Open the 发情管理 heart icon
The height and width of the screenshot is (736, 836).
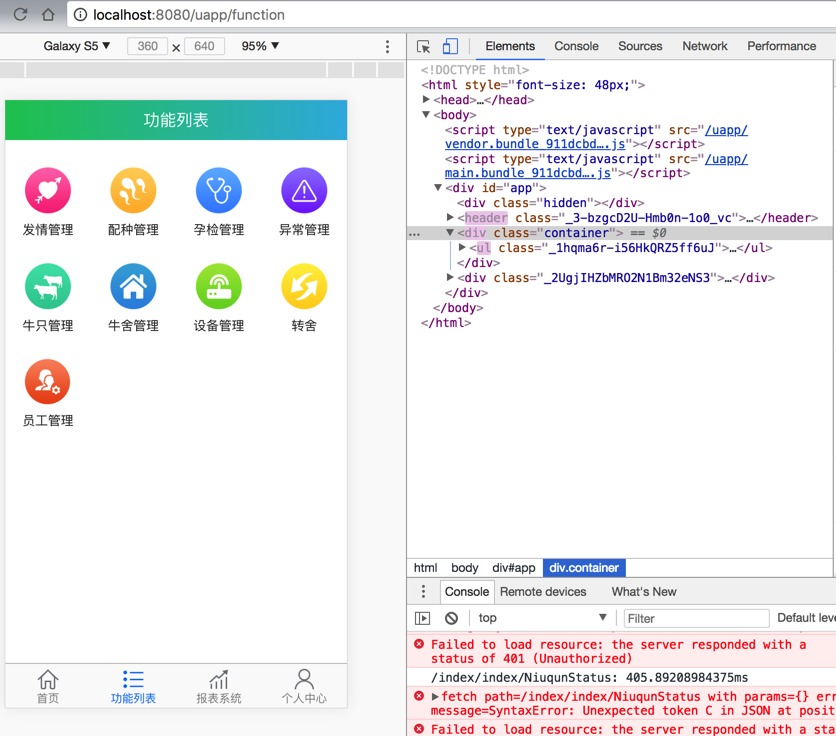click(47, 190)
